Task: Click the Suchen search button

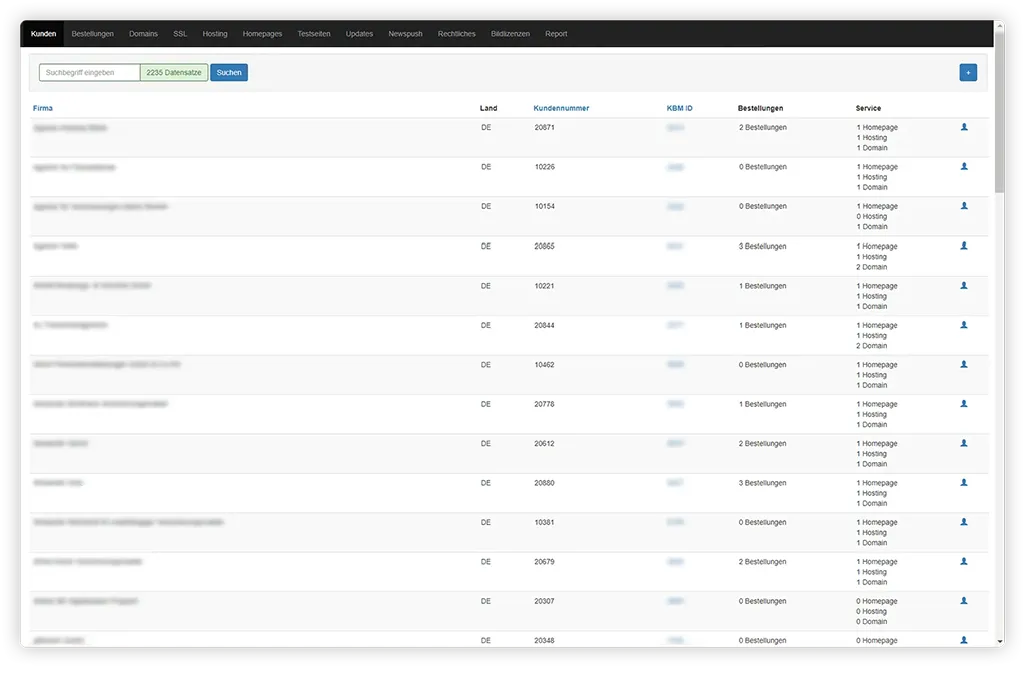Action: 229,72
